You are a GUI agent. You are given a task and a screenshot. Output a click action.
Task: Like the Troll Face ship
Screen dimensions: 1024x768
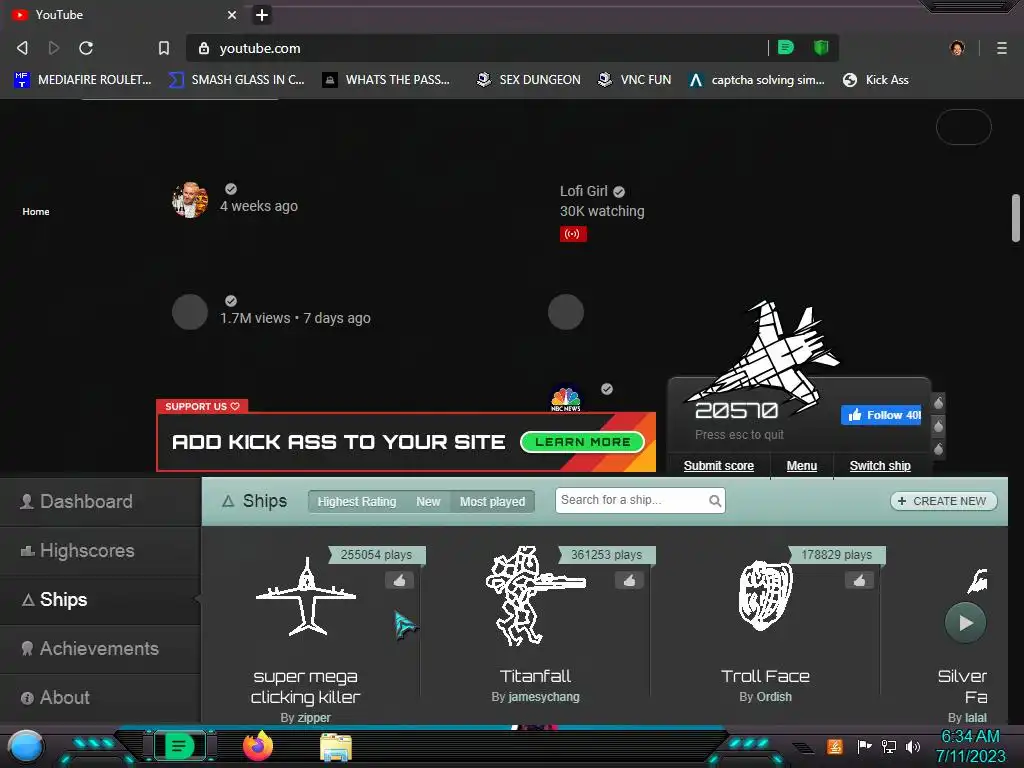click(859, 580)
